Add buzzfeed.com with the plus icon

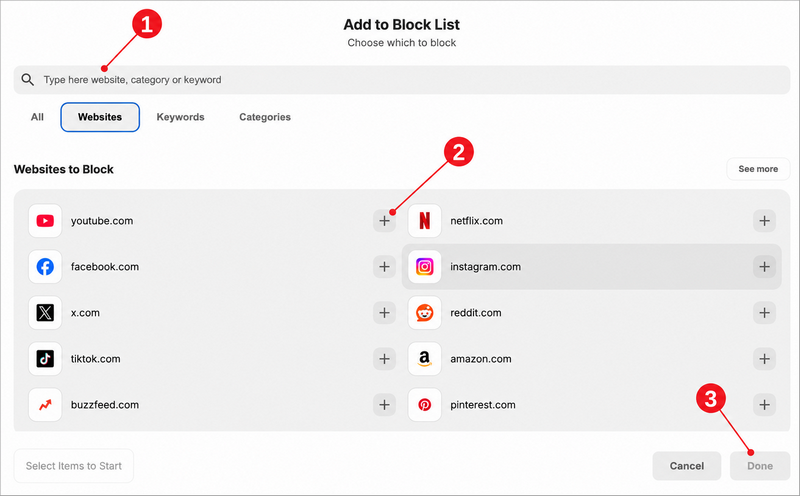tap(384, 405)
